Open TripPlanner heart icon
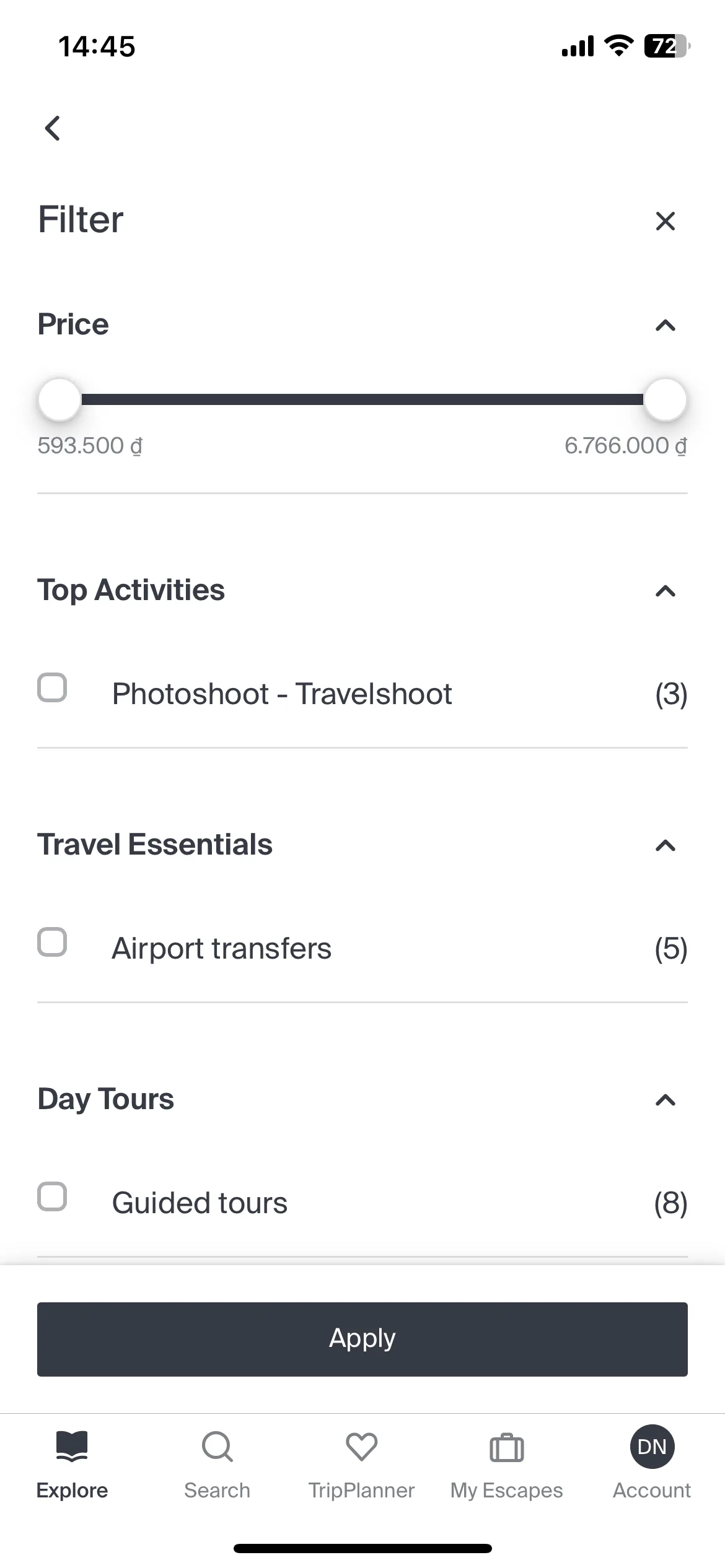 click(362, 1447)
